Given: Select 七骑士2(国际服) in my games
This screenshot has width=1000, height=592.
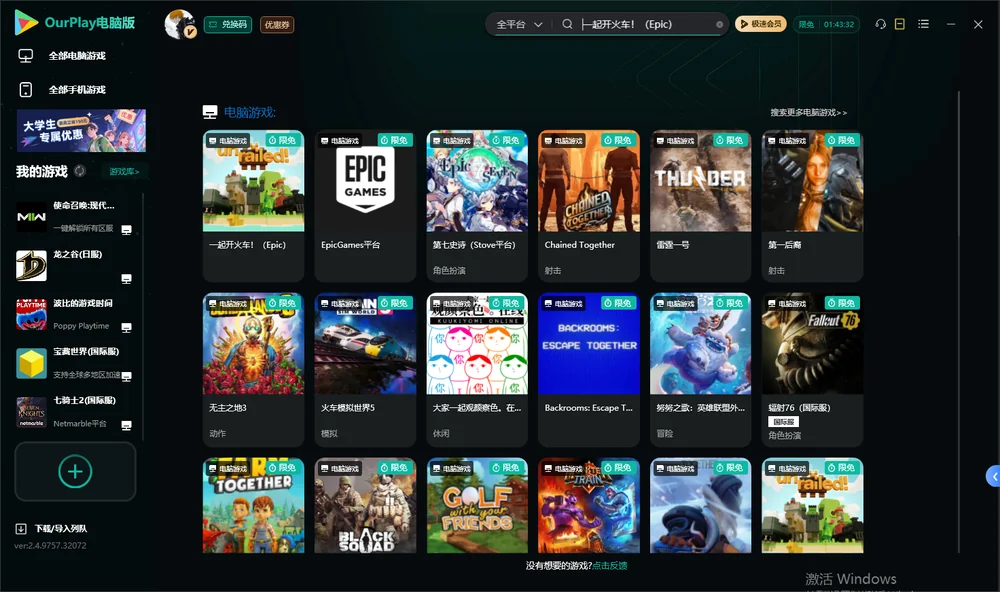Looking at the screenshot, I should (75, 412).
